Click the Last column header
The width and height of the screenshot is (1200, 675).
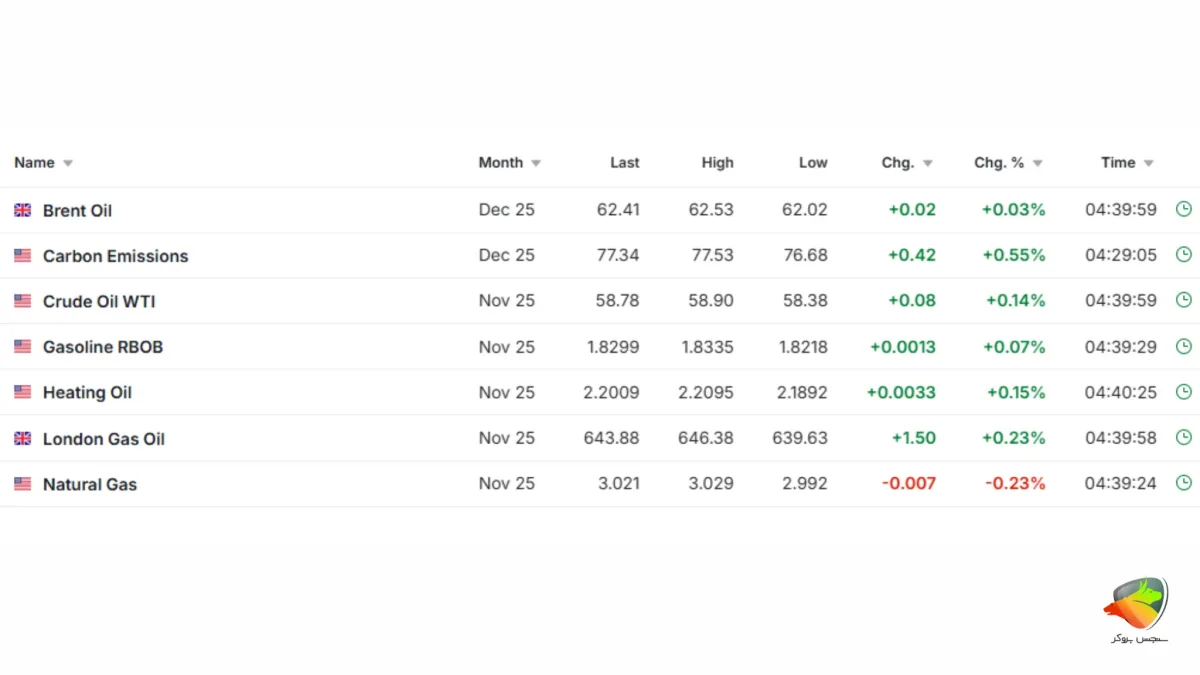click(625, 162)
